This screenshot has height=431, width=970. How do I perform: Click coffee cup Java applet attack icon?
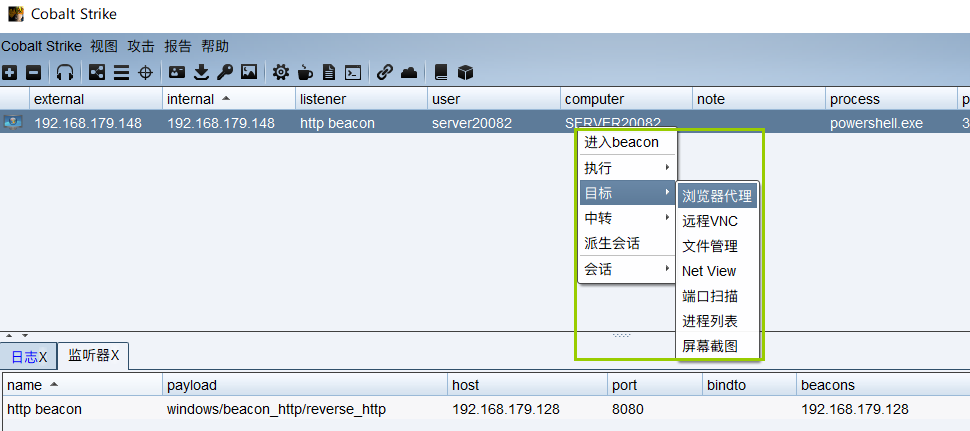coord(305,73)
